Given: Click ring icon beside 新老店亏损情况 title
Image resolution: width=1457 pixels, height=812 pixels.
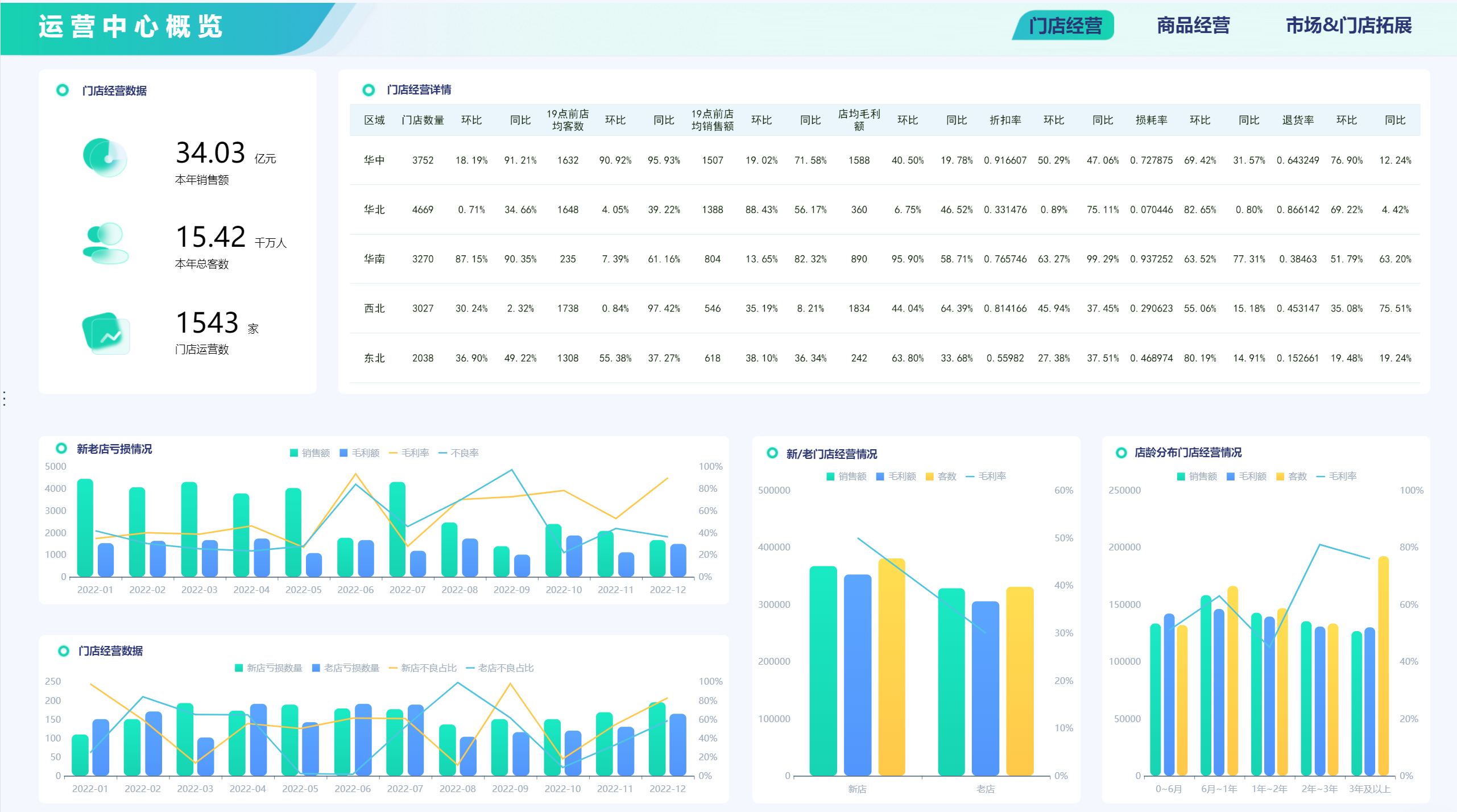Looking at the screenshot, I should click(61, 449).
